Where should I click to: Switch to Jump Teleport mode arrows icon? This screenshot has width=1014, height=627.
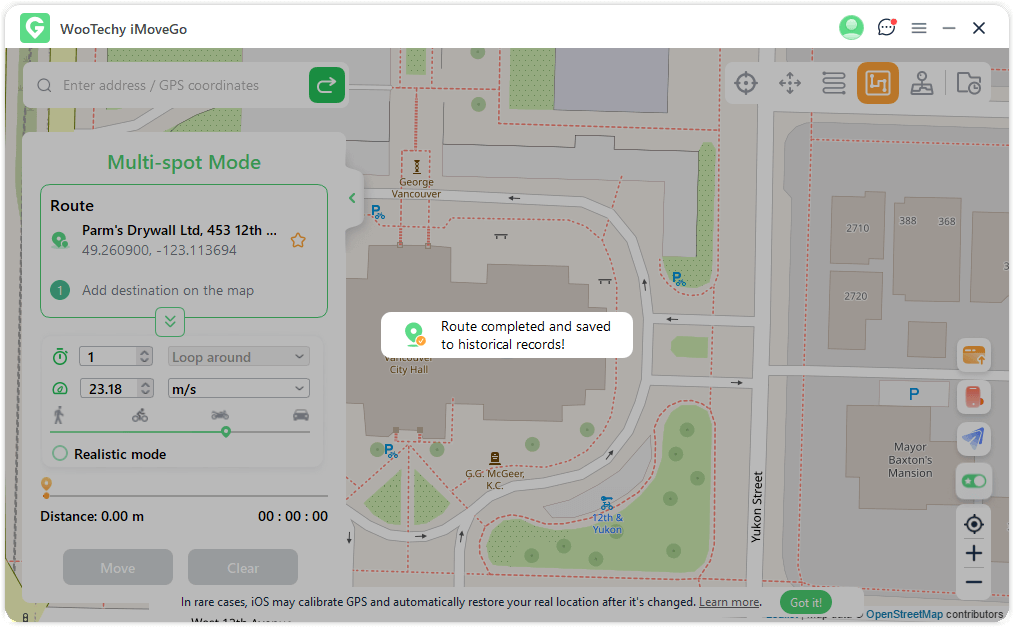pyautogui.click(x=790, y=84)
